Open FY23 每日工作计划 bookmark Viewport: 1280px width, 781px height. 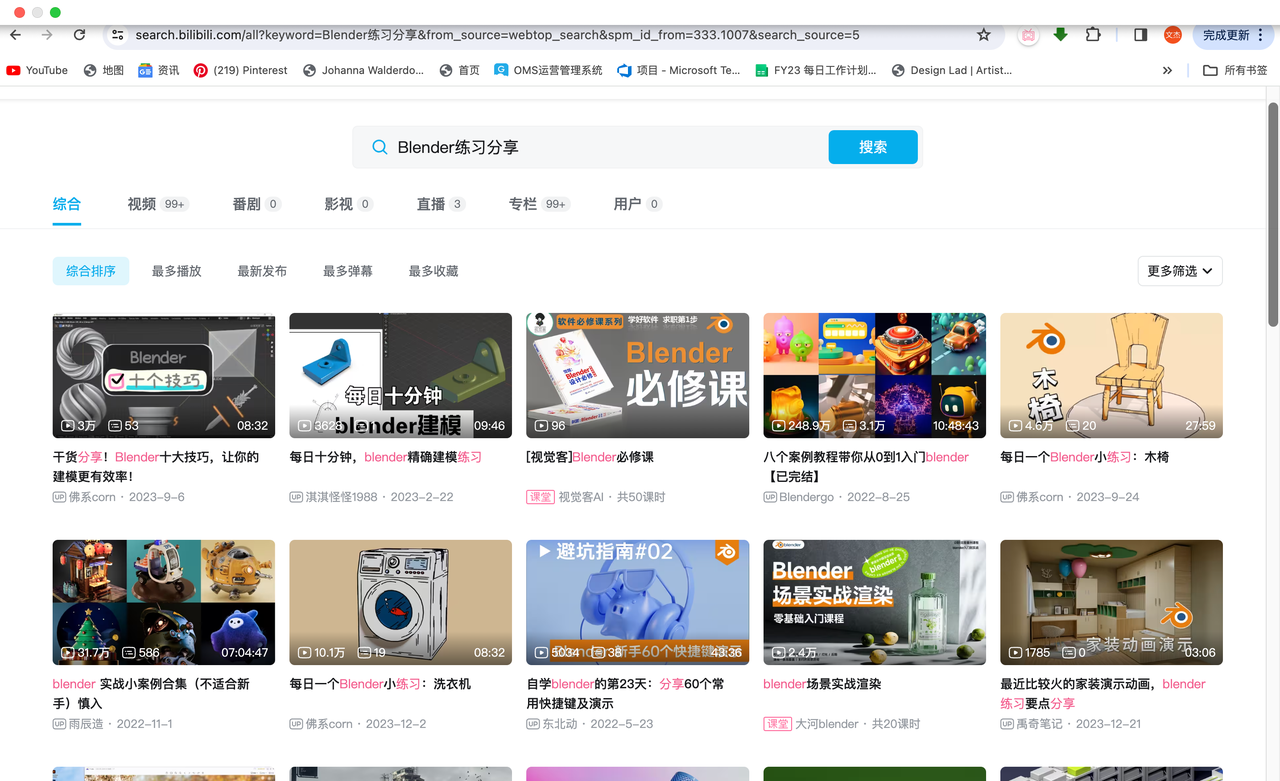(815, 70)
